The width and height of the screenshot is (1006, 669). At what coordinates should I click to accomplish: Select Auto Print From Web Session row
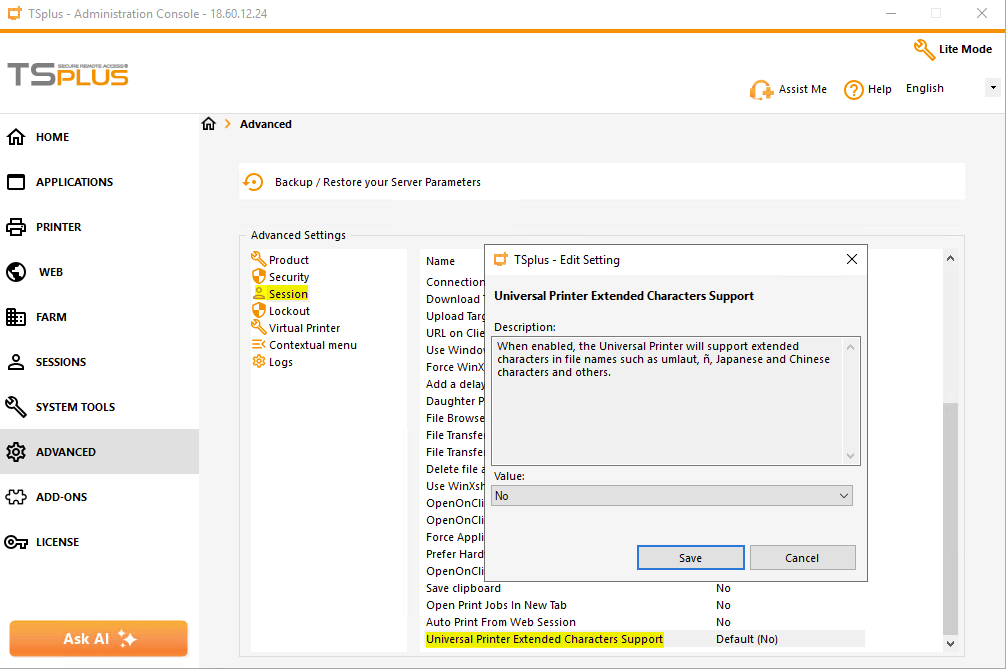pyautogui.click(x=644, y=622)
